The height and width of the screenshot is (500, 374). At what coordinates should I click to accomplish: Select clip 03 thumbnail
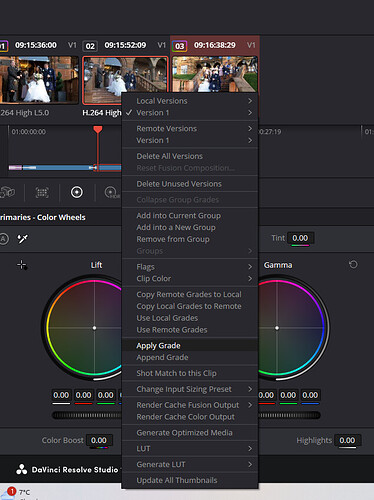pos(215,75)
